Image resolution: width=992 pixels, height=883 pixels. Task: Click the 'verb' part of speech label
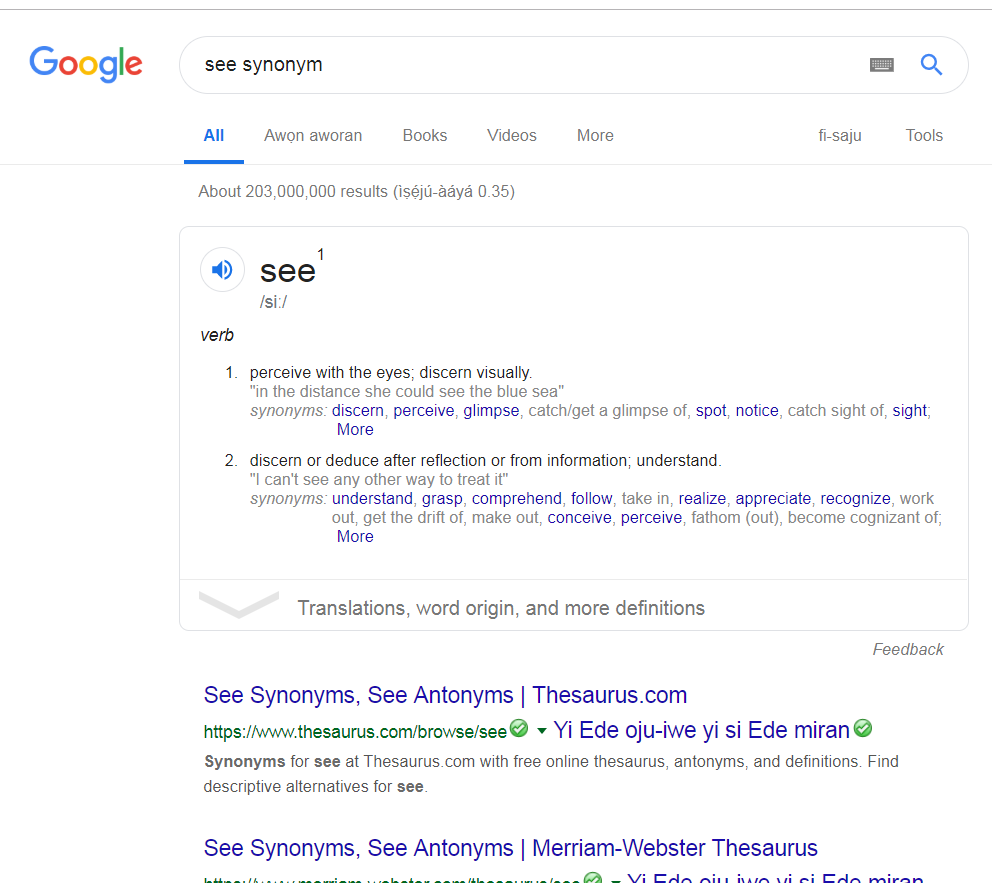point(217,335)
